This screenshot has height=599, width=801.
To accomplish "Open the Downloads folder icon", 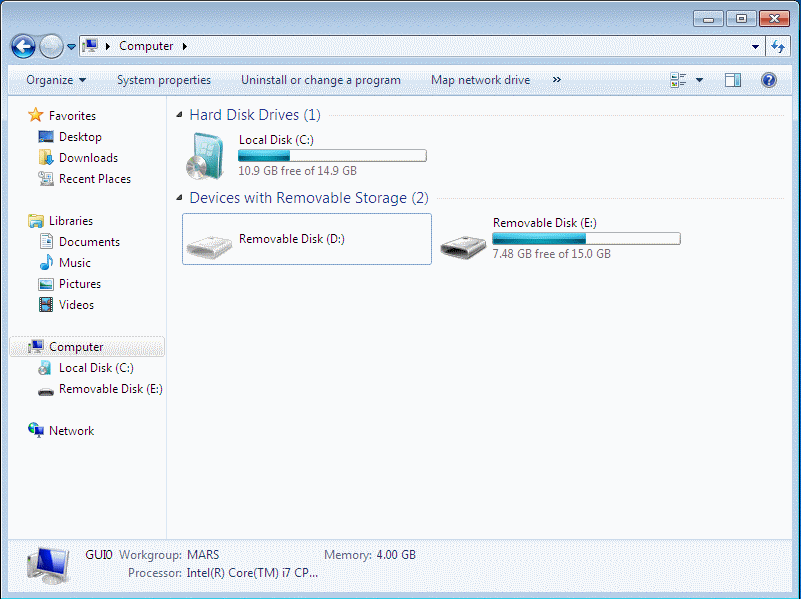I will point(48,157).
